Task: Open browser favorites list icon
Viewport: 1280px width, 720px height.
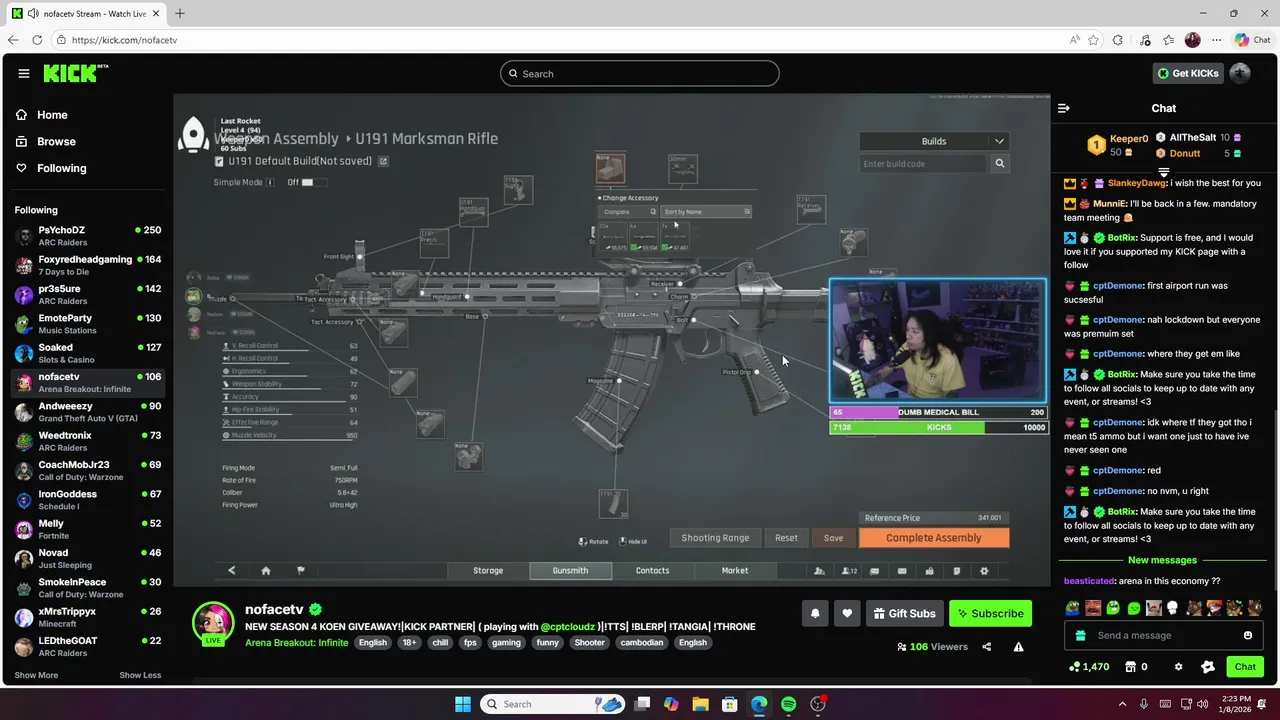Action: tap(1168, 40)
